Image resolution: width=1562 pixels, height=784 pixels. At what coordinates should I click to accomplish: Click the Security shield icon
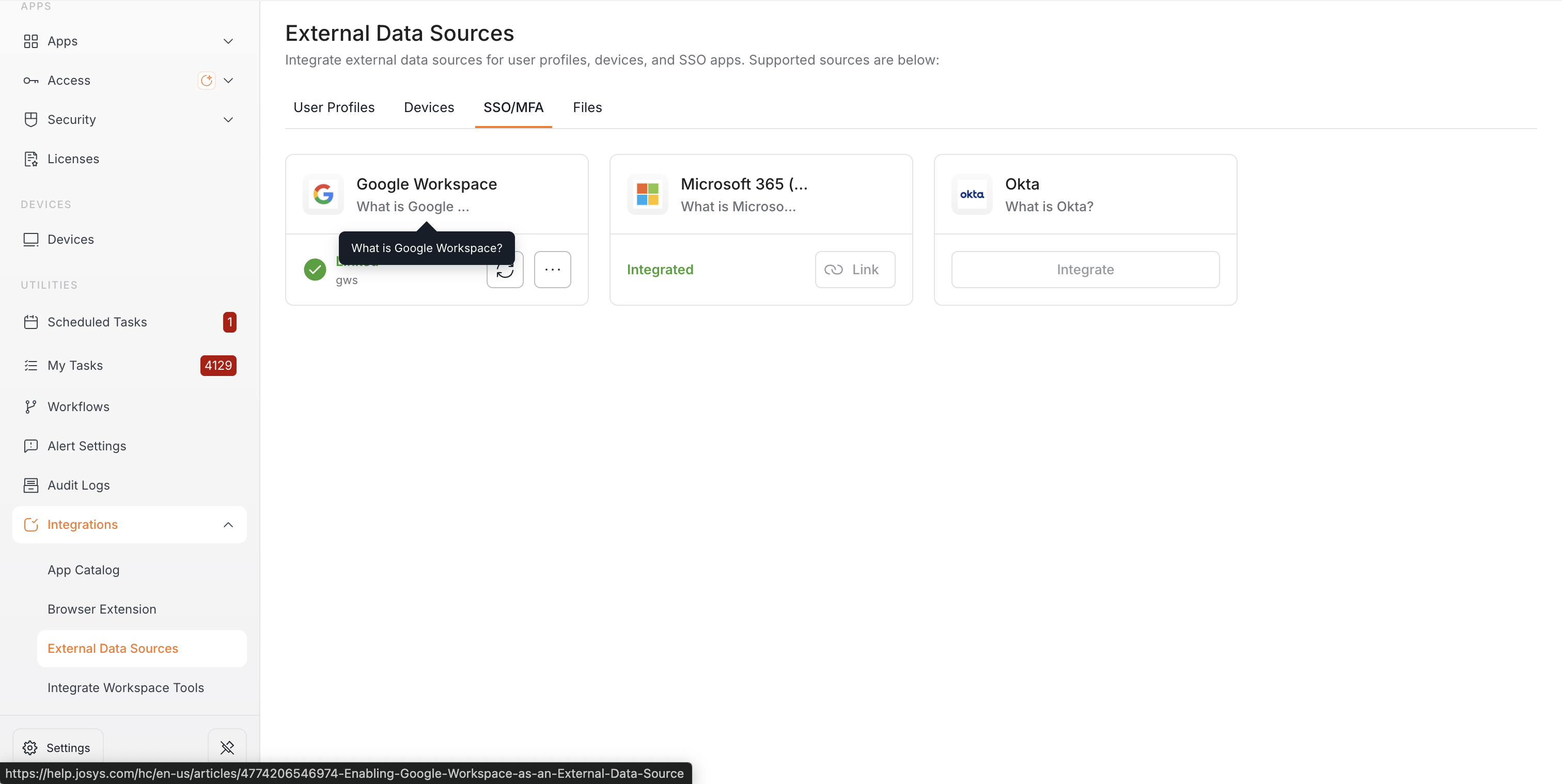[30, 119]
